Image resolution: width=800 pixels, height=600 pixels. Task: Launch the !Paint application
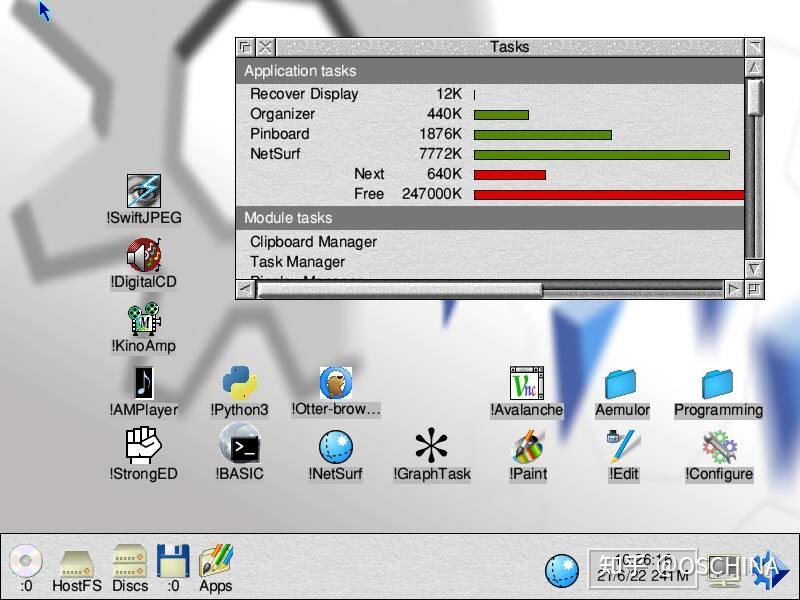527,448
